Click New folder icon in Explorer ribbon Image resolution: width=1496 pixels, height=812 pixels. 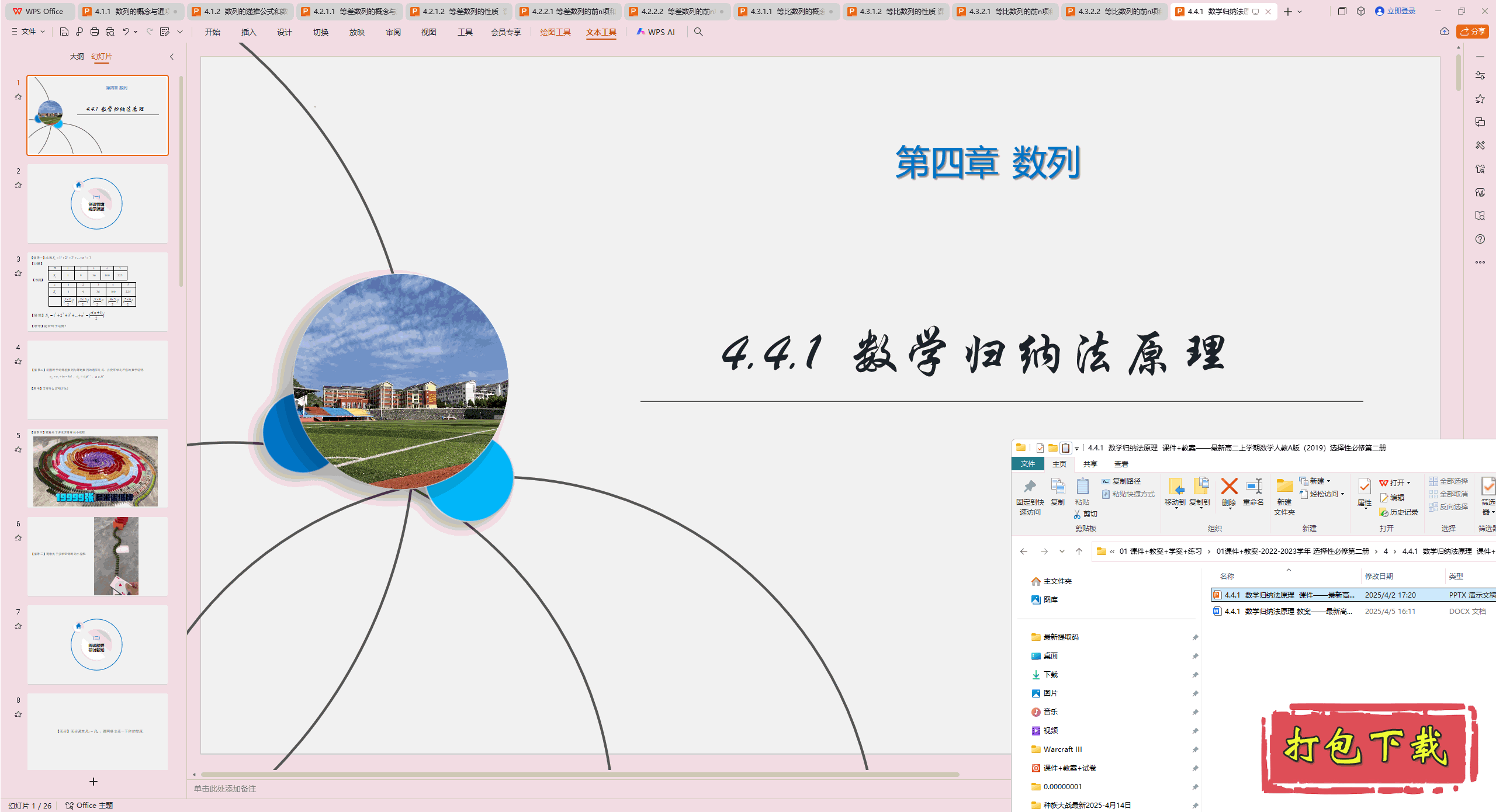tap(1284, 497)
